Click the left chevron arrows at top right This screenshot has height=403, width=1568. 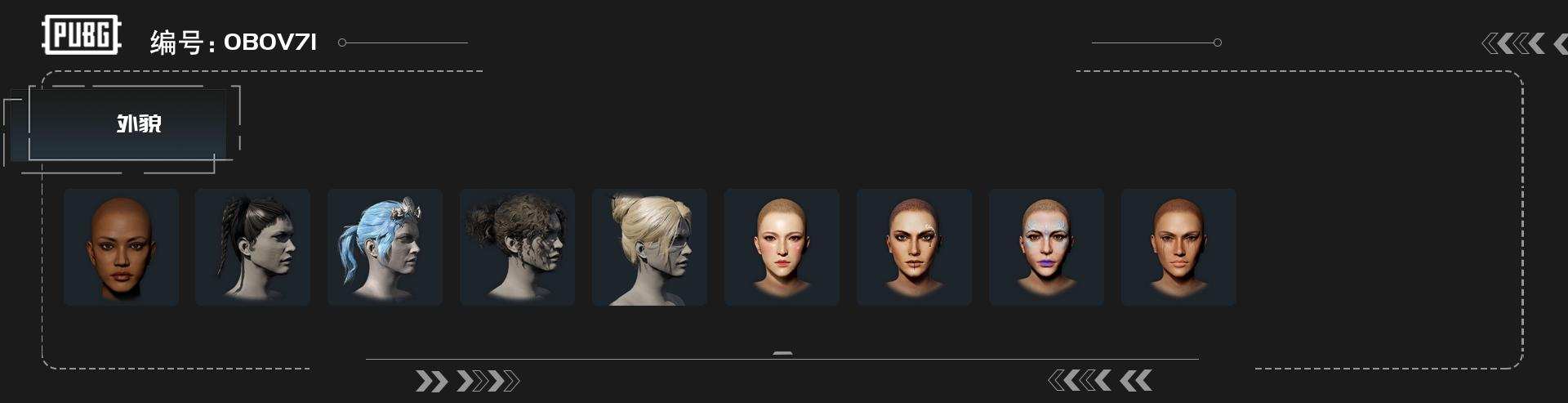point(1524,43)
